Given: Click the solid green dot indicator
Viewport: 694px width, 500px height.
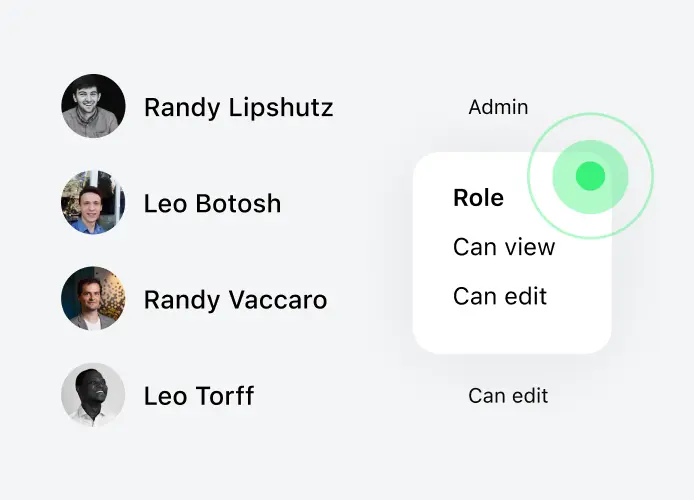Looking at the screenshot, I should click(590, 177).
